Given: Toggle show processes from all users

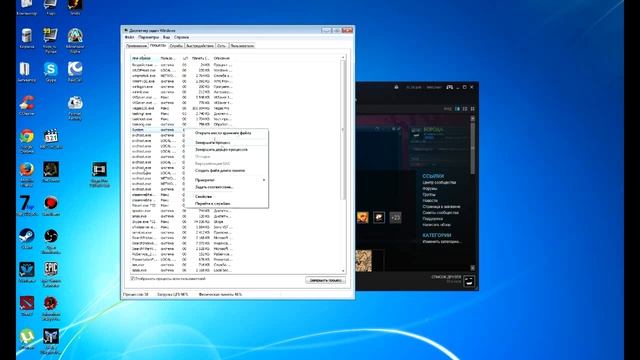Looking at the screenshot, I should [x=132, y=279].
